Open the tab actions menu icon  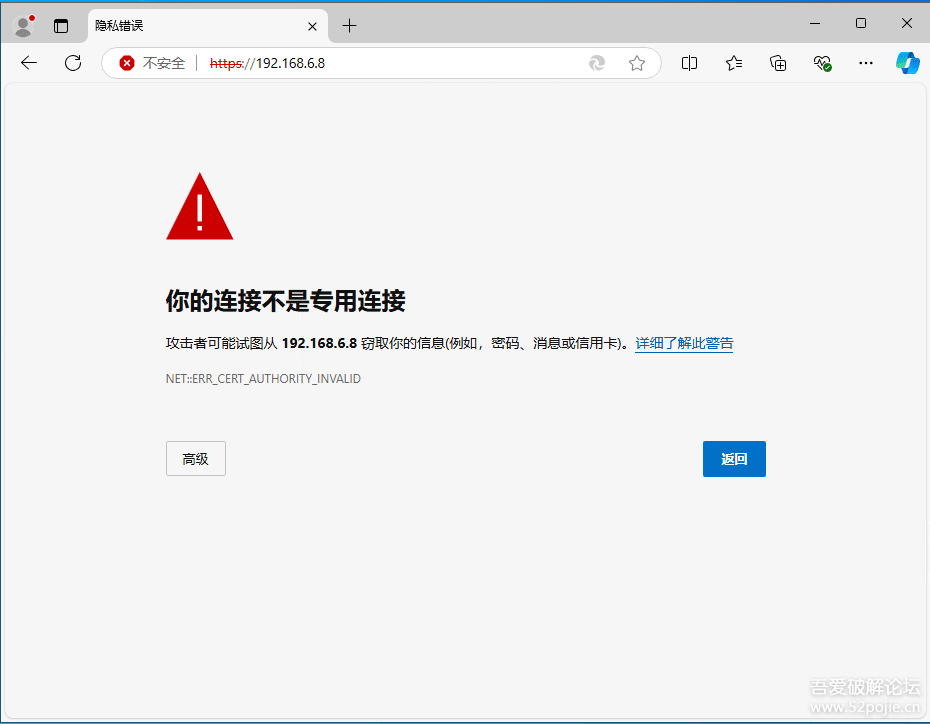[60, 24]
